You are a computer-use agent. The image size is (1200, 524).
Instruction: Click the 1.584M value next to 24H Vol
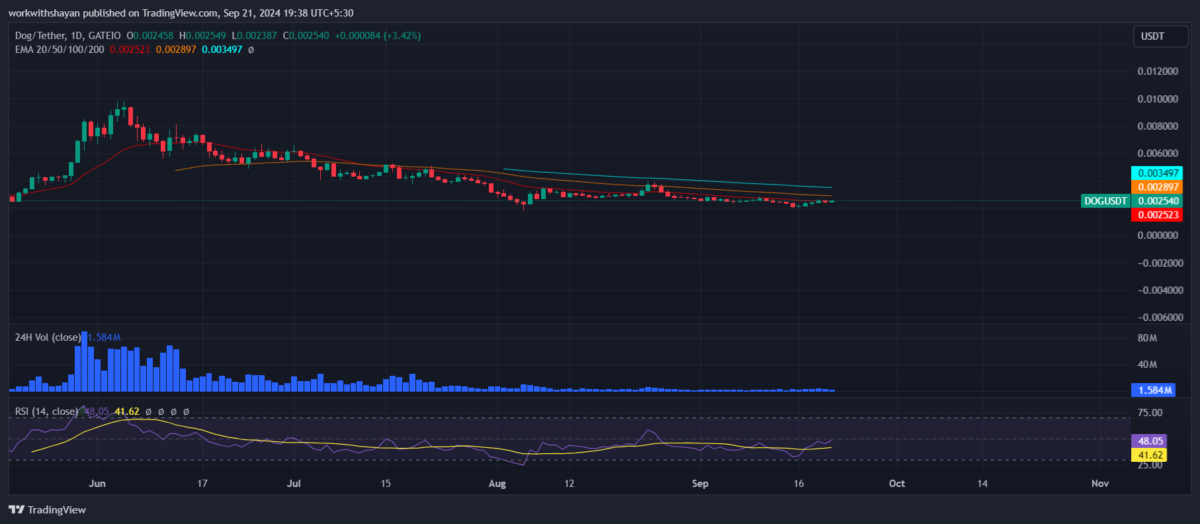106,337
